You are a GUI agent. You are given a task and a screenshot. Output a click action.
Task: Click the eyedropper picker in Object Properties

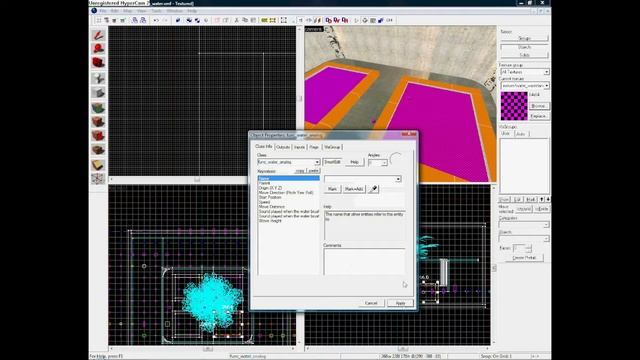(373, 189)
